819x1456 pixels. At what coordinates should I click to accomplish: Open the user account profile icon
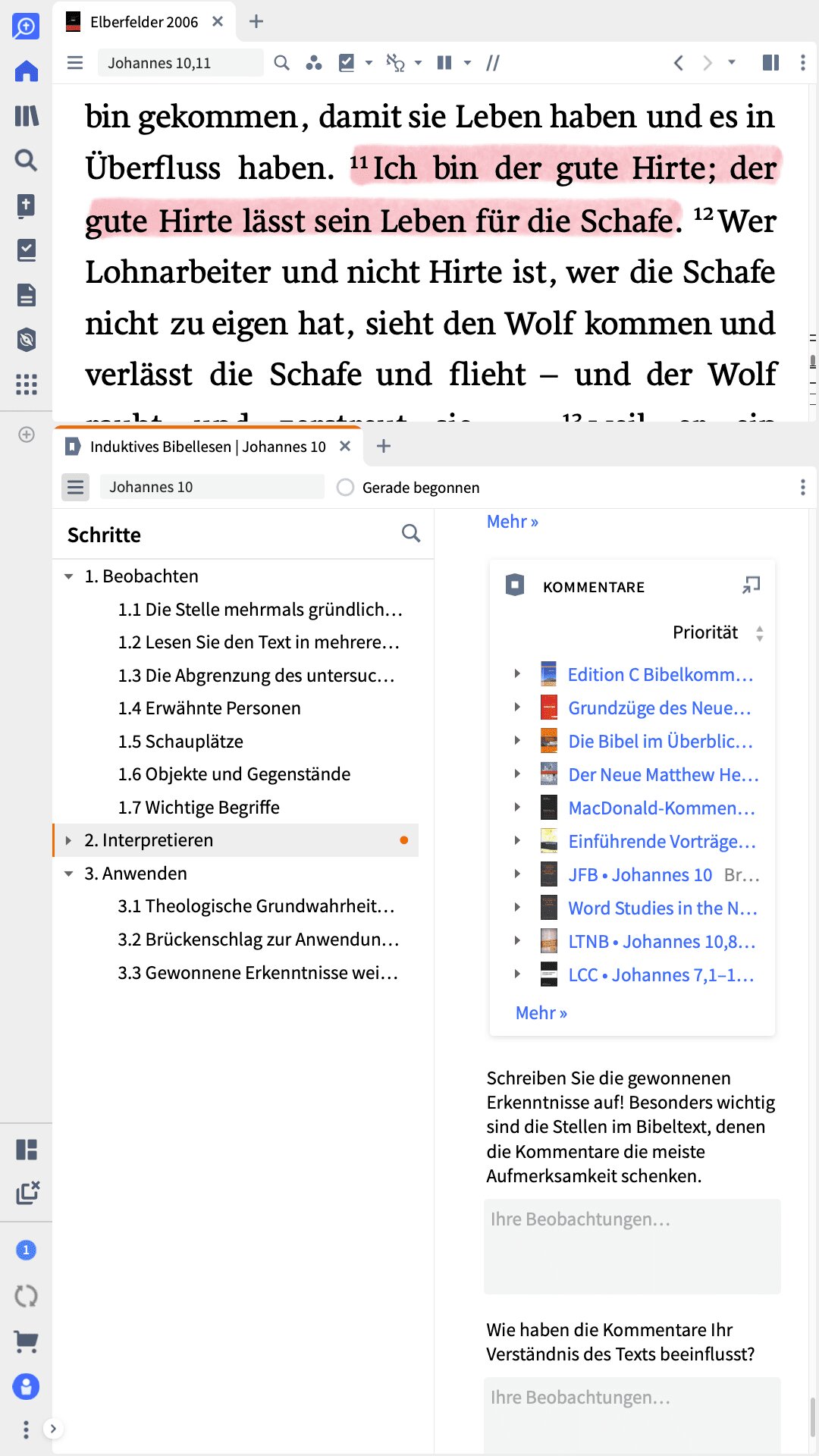click(26, 1387)
